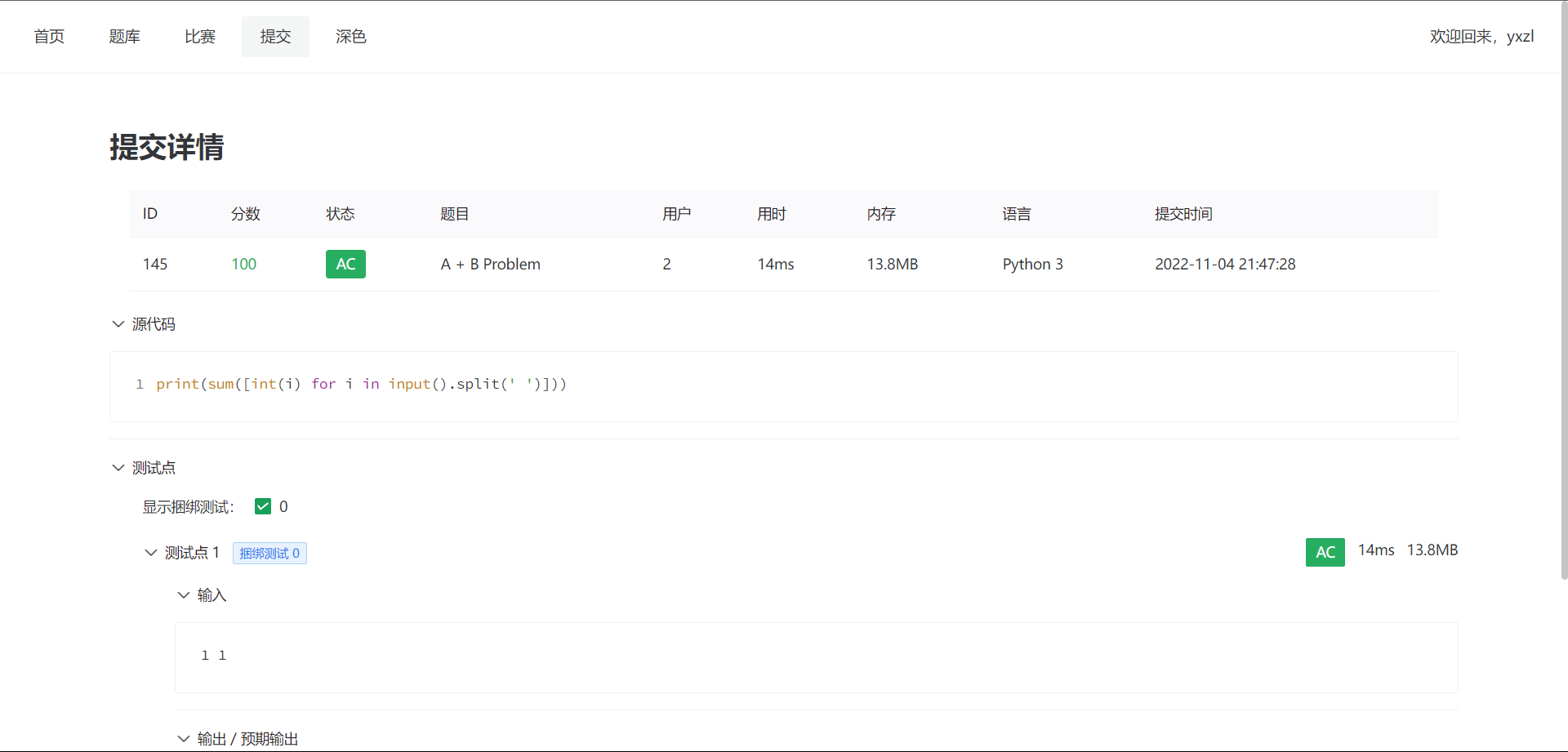Image resolution: width=1568 pixels, height=752 pixels.
Task: Collapse the 输出 / 预期输出 section chevron
Action: [184, 739]
